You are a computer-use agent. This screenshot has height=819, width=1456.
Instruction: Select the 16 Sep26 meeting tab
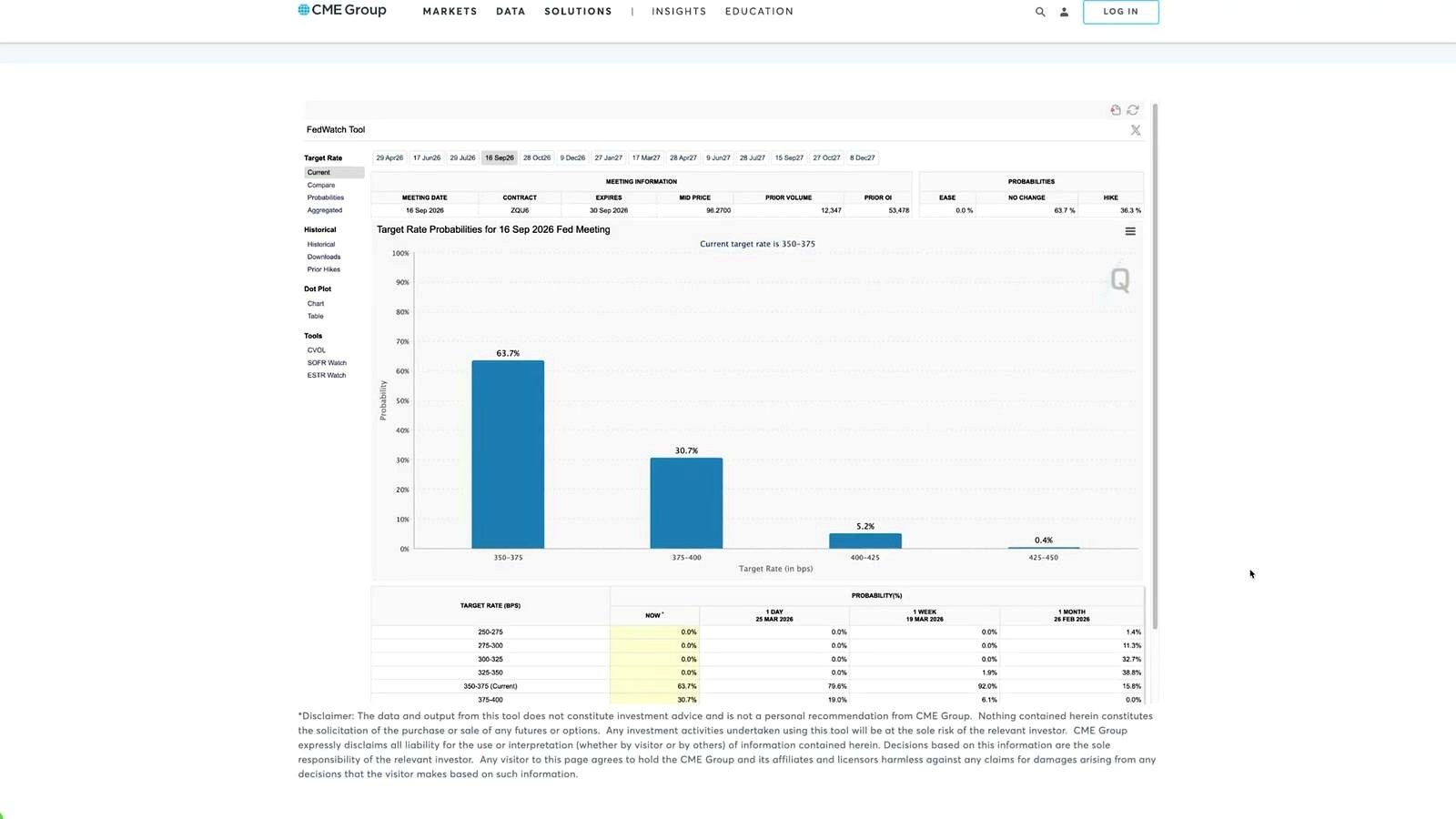(499, 158)
